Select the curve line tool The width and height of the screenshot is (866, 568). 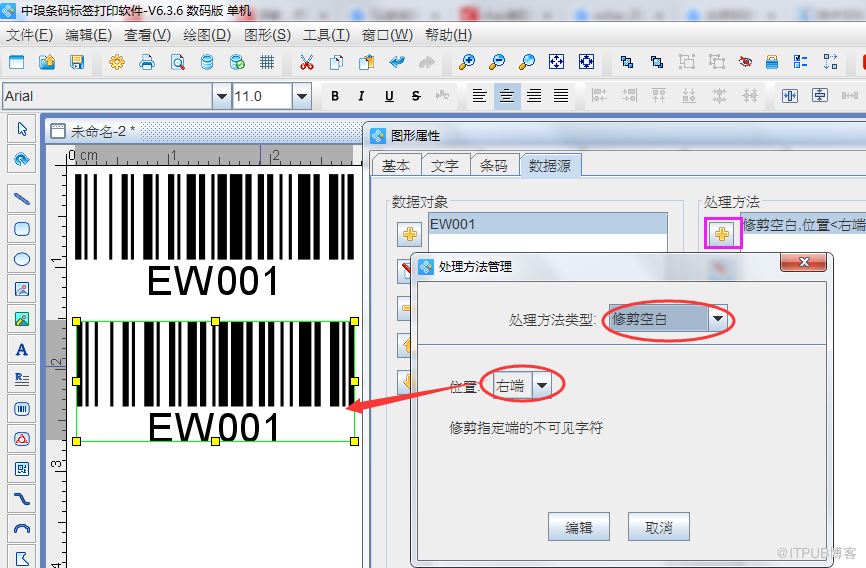pyautogui.click(x=22, y=499)
